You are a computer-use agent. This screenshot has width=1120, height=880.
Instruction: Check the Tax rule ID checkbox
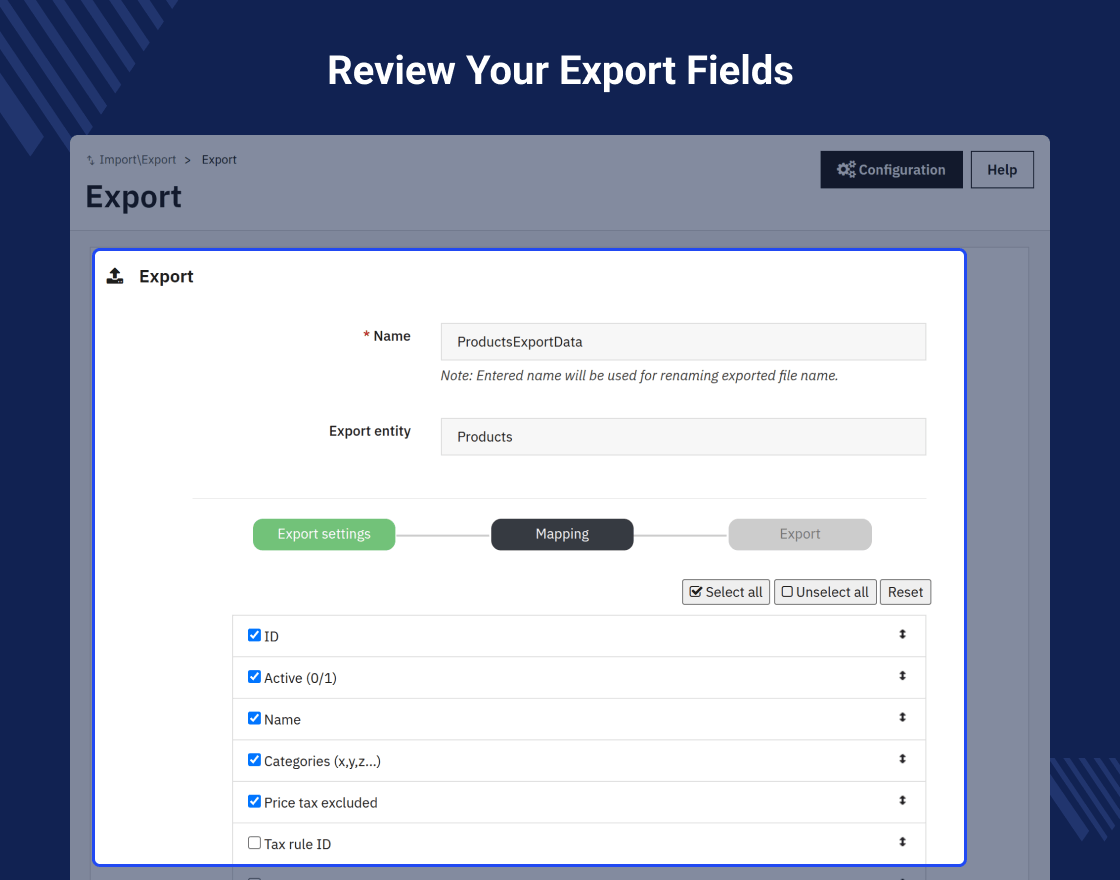click(x=254, y=842)
